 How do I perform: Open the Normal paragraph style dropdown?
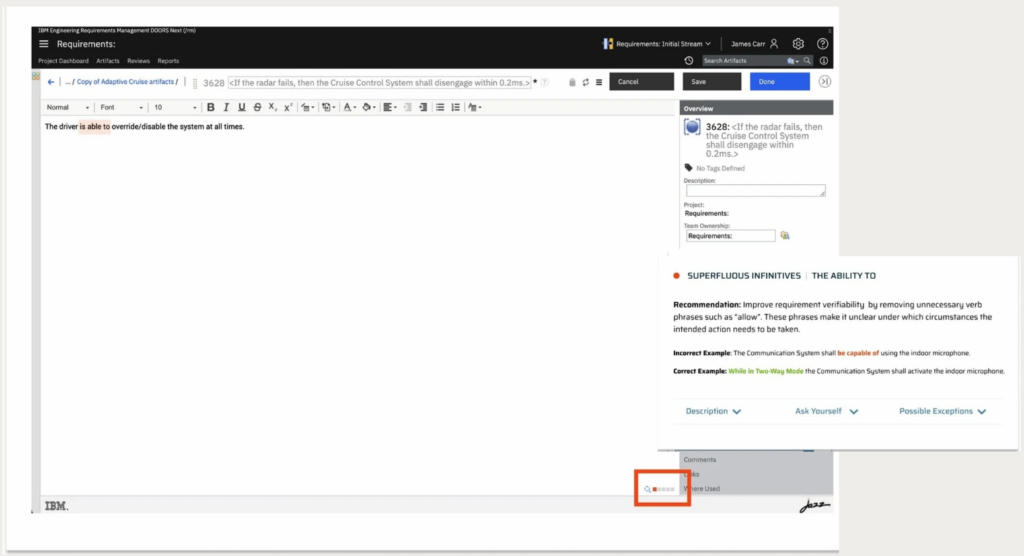tap(67, 107)
